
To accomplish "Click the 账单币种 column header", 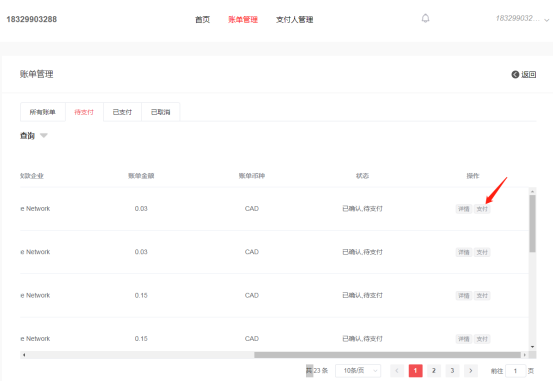I will [252, 176].
